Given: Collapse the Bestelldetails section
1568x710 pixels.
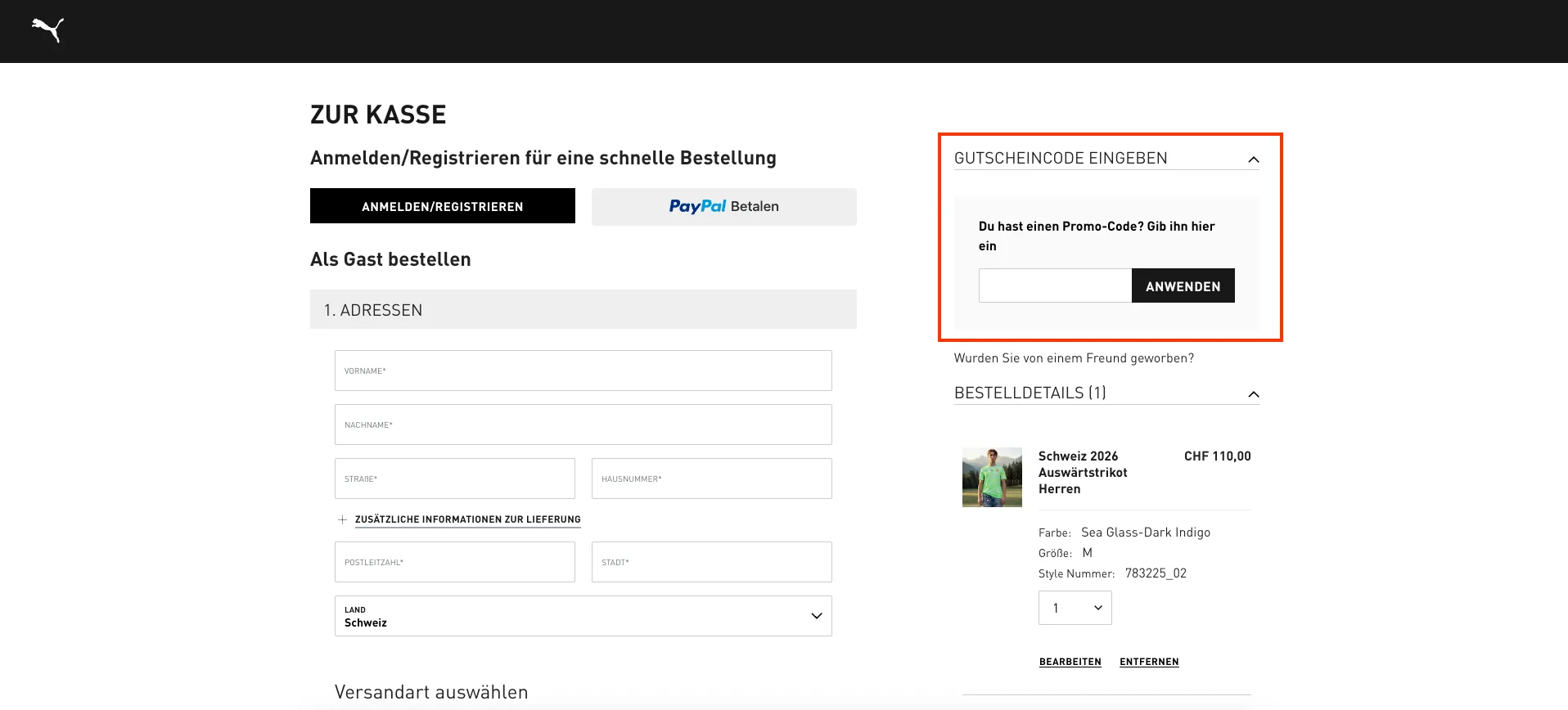Looking at the screenshot, I should click(x=1253, y=393).
